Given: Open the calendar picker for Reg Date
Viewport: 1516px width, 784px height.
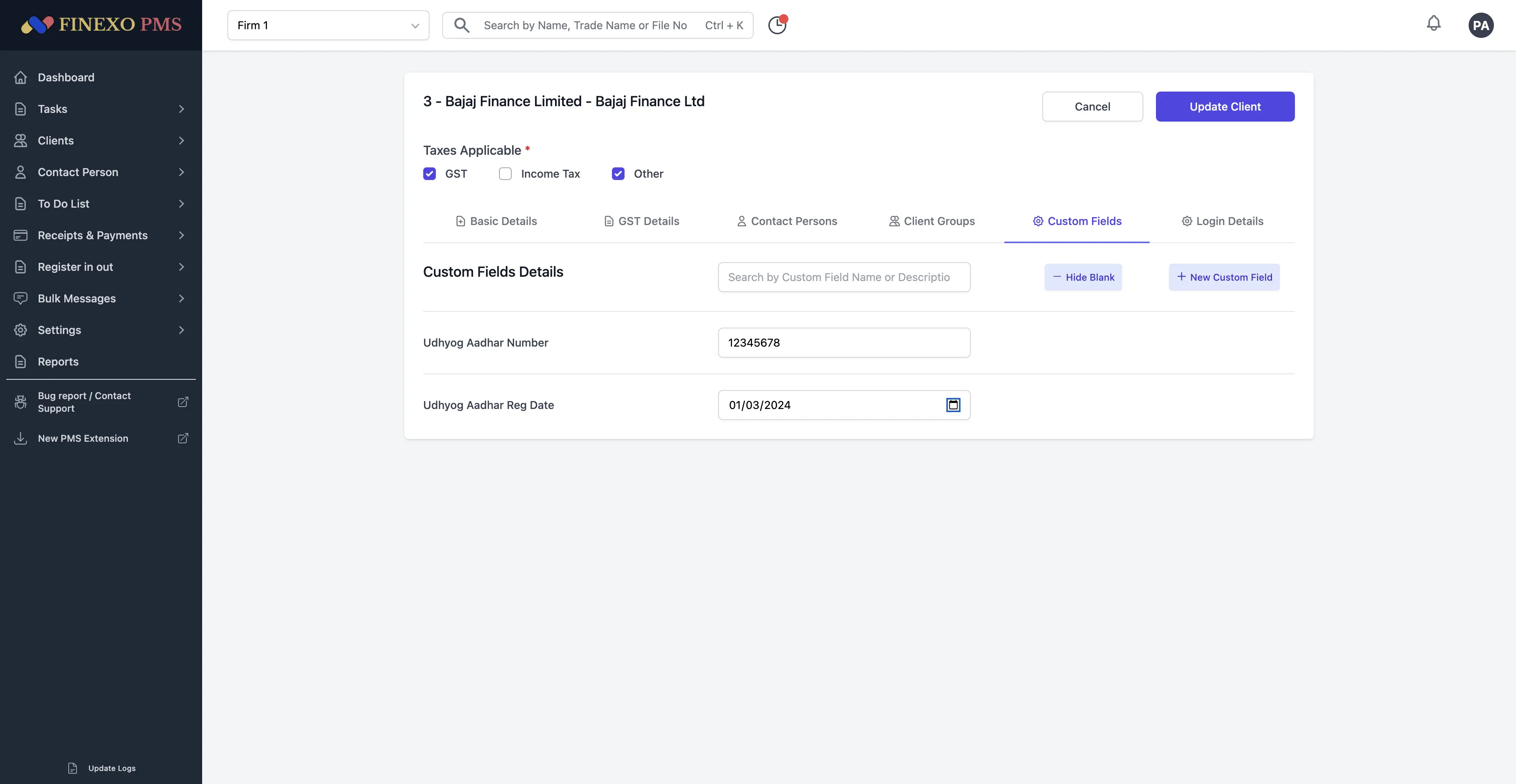Looking at the screenshot, I should click(953, 405).
